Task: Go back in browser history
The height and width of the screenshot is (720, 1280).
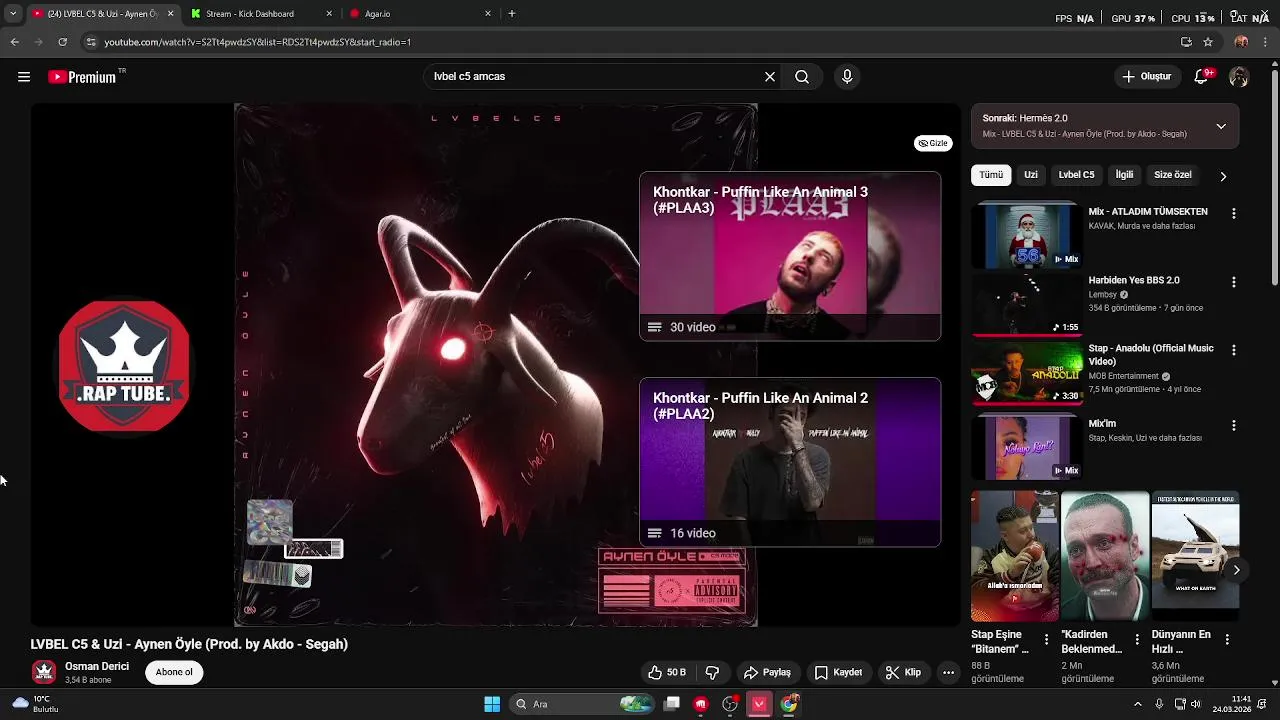Action: point(14,42)
